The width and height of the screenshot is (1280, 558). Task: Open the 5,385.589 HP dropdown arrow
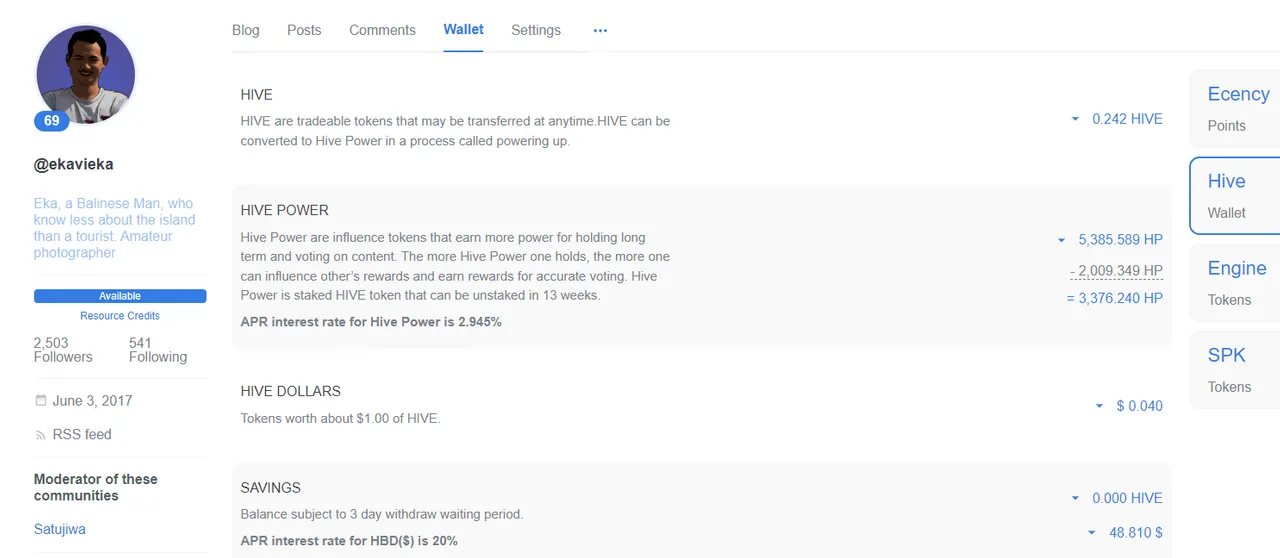tap(1061, 240)
